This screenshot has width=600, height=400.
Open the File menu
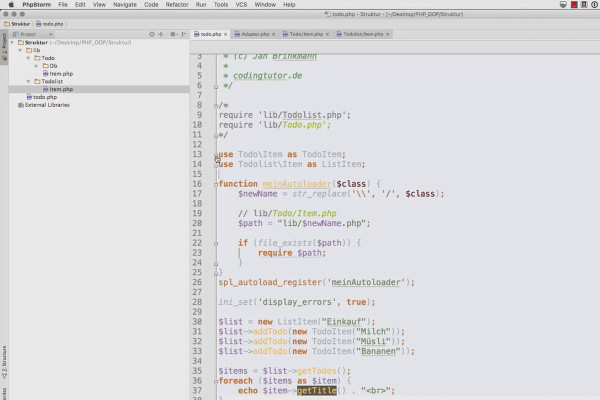[63, 5]
